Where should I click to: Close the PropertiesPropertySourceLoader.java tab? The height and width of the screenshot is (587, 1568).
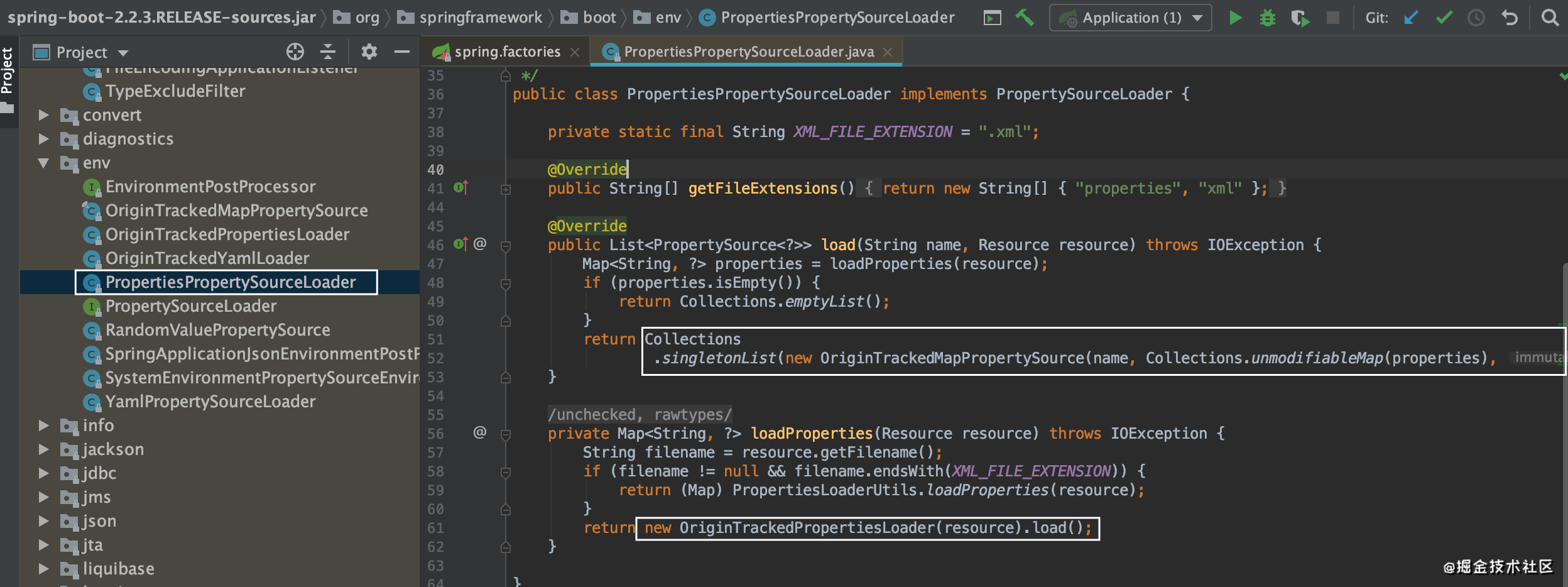point(888,52)
